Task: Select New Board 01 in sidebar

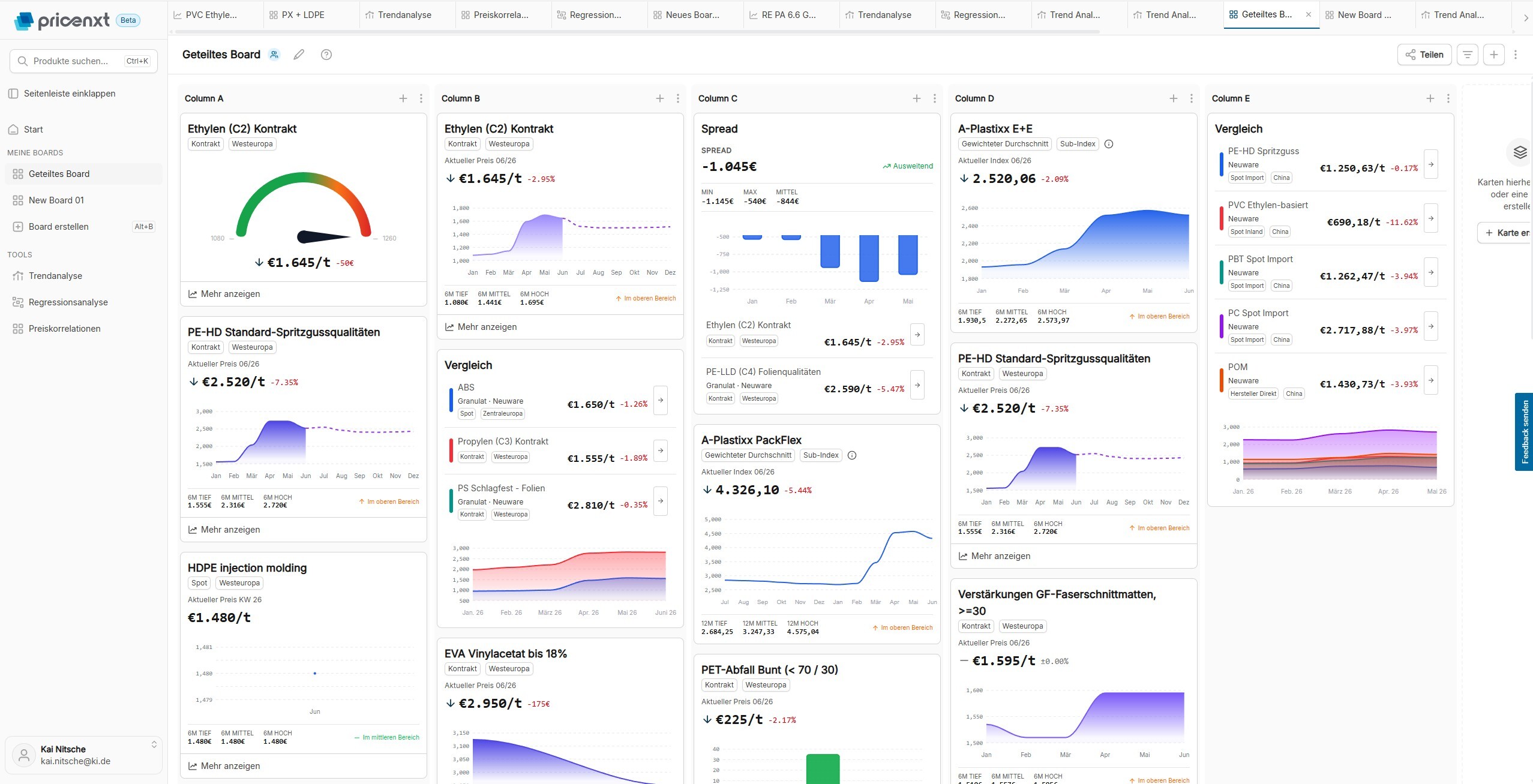Action: 83,200
